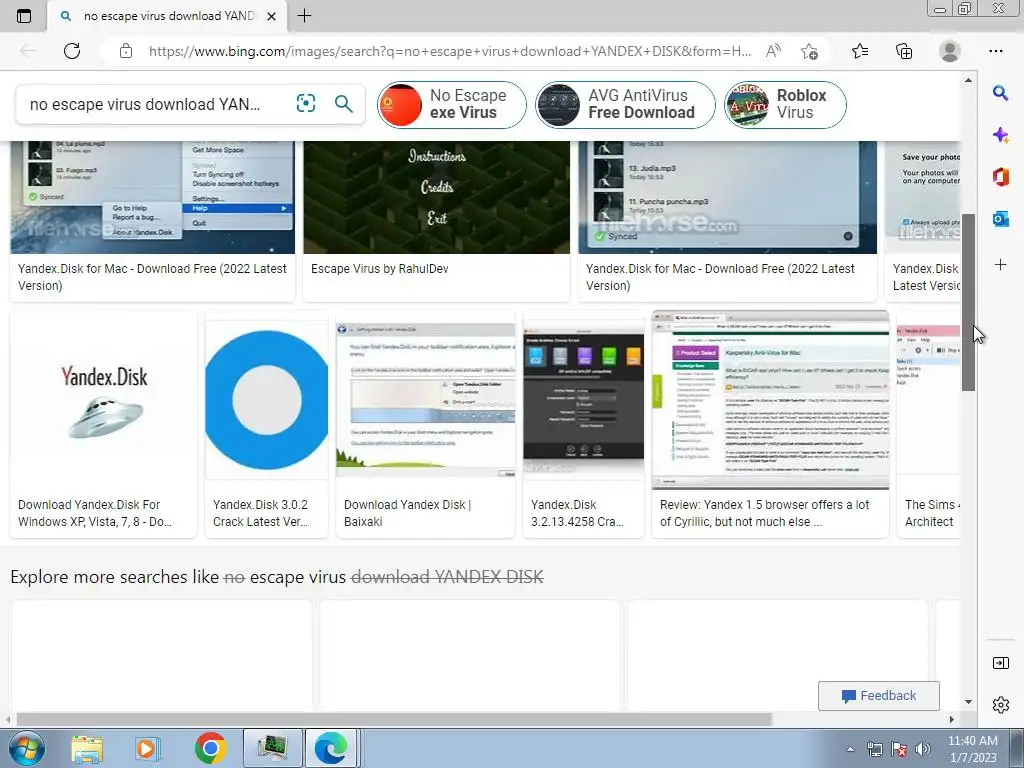
Task: Click the Edge tab actions menu icon
Action: tap(24, 16)
